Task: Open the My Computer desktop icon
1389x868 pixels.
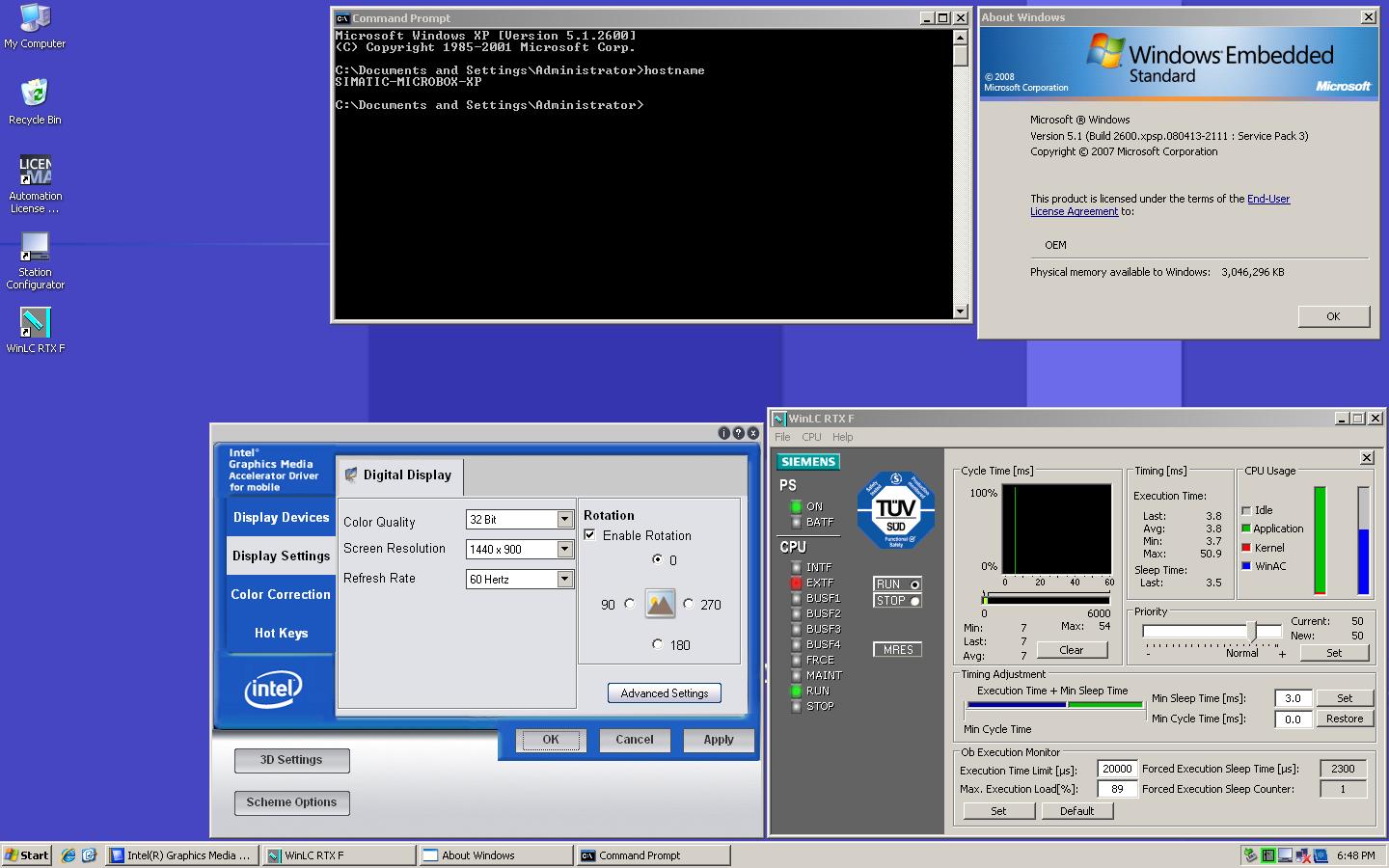Action: pos(35,26)
